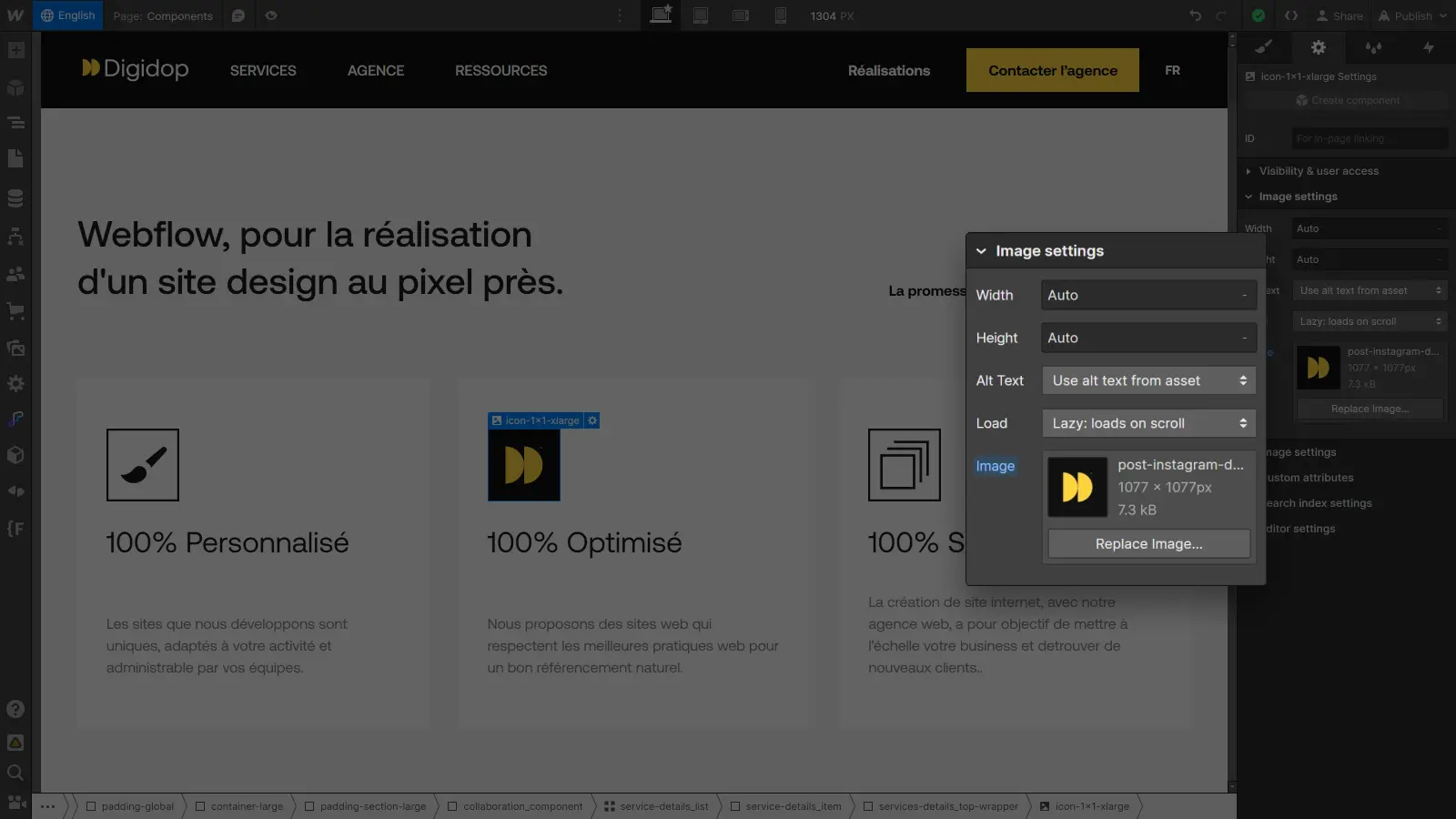
Task: Open the Audit warning panel icon
Action: [x=15, y=743]
